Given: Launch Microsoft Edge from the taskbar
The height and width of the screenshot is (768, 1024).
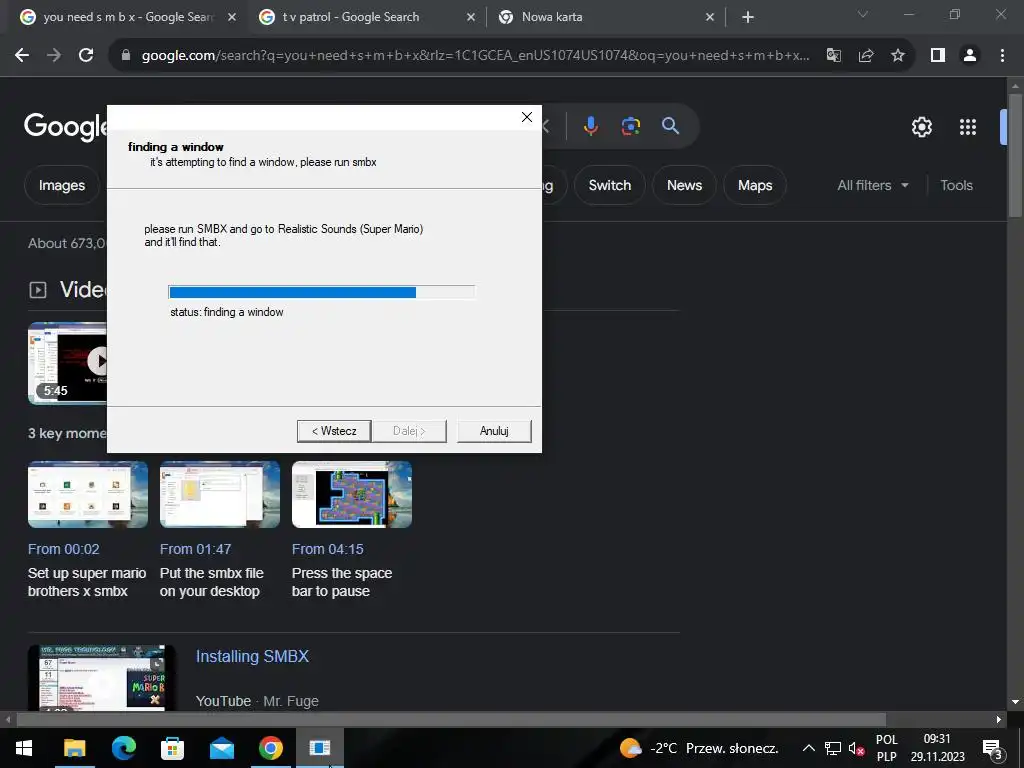Looking at the screenshot, I should tap(123, 748).
